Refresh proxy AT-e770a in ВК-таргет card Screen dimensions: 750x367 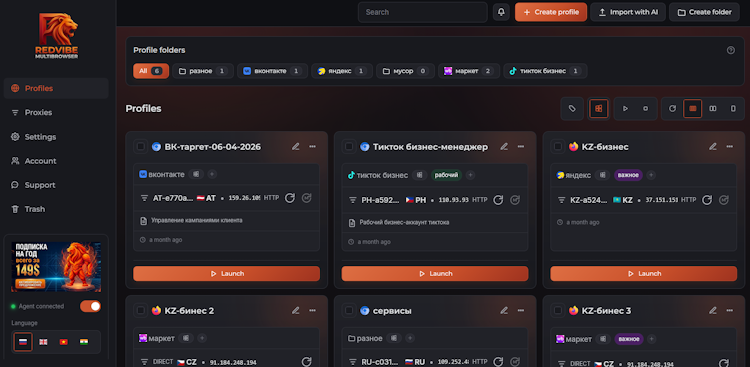click(289, 199)
